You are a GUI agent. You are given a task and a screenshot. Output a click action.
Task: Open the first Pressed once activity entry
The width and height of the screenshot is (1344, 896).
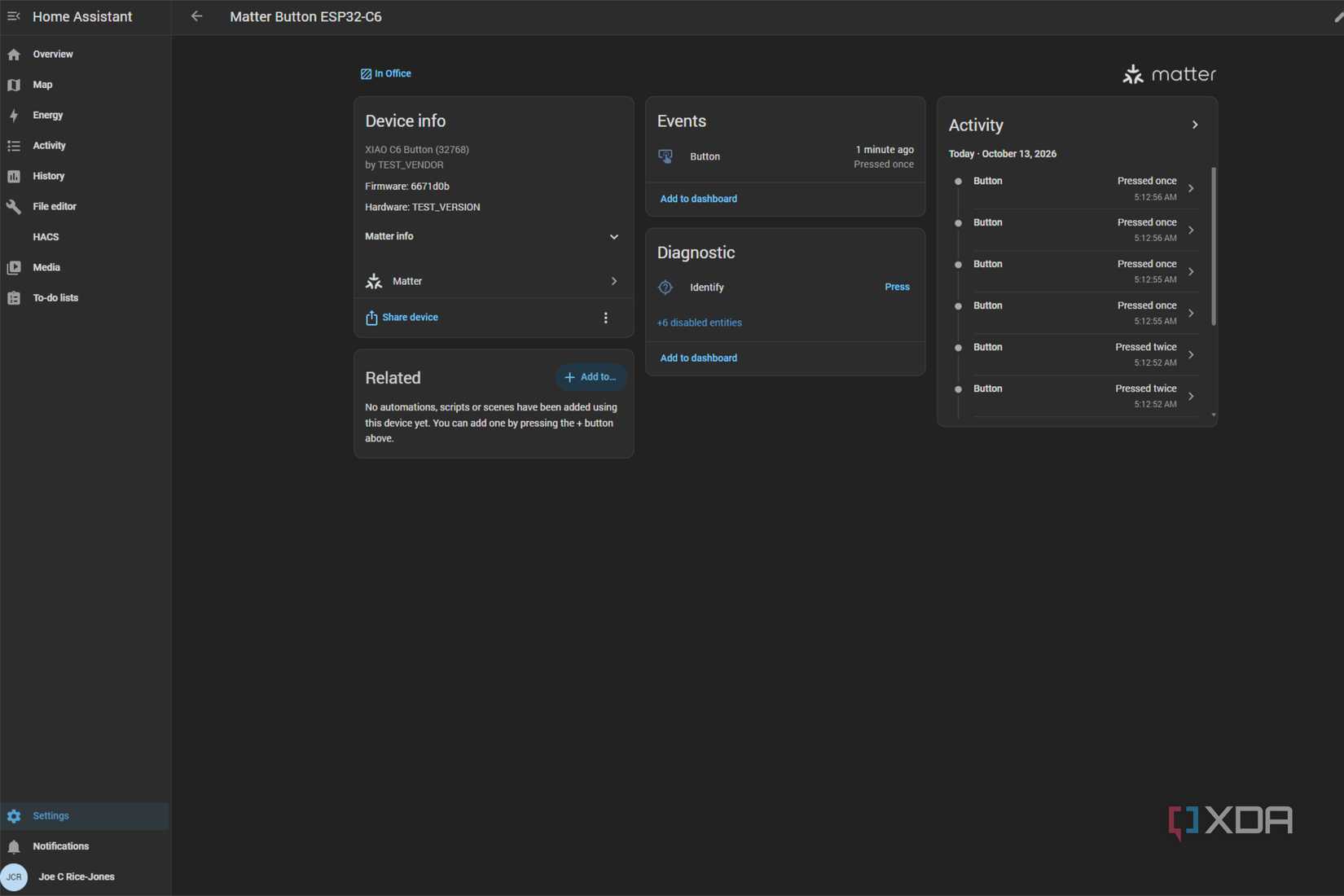tap(1075, 188)
